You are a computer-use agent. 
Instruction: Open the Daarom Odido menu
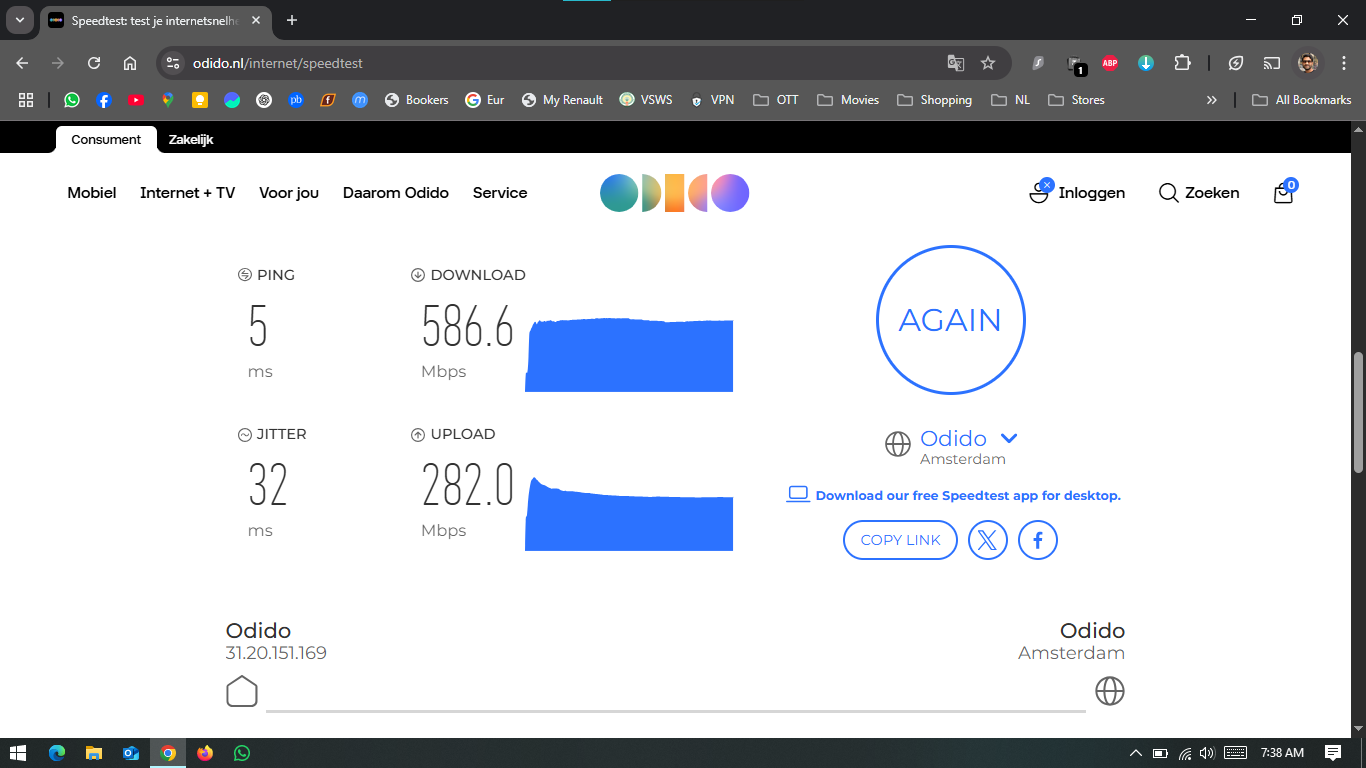(395, 193)
